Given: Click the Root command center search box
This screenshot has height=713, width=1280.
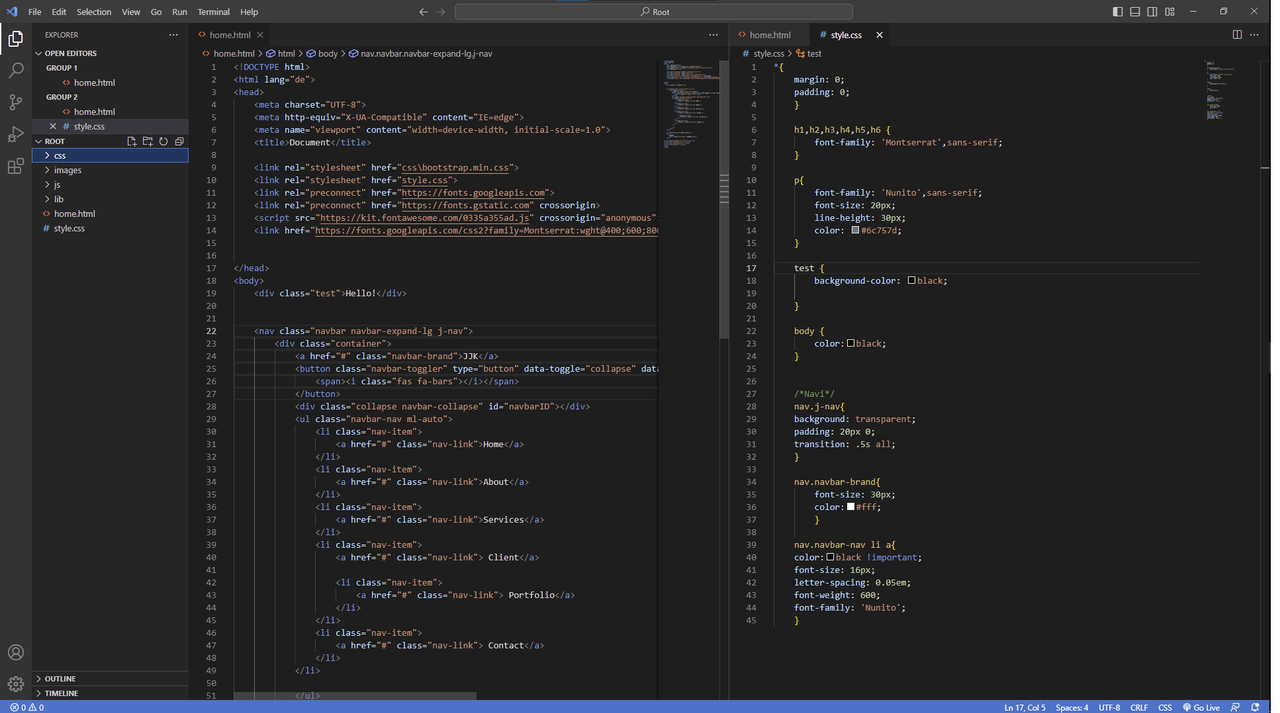Looking at the screenshot, I should [x=655, y=12].
